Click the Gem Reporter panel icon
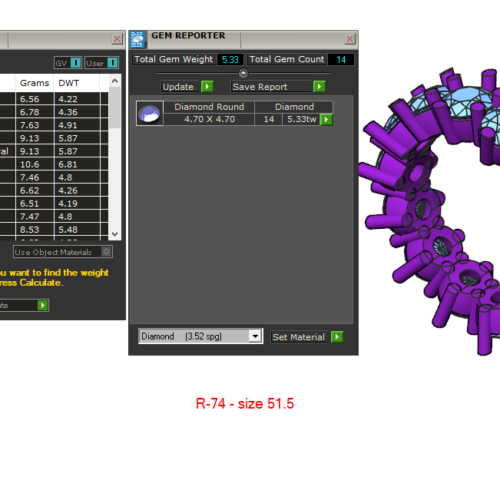The width and height of the screenshot is (500, 500). click(137, 40)
